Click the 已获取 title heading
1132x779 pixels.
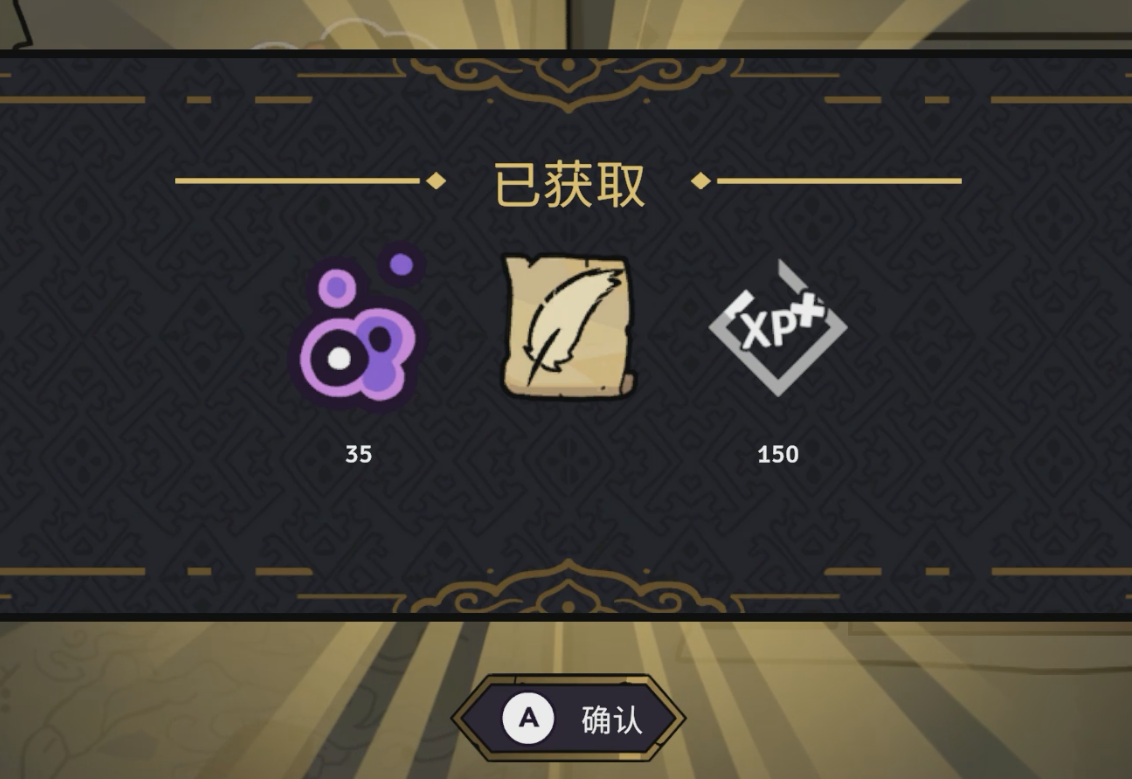click(x=568, y=185)
